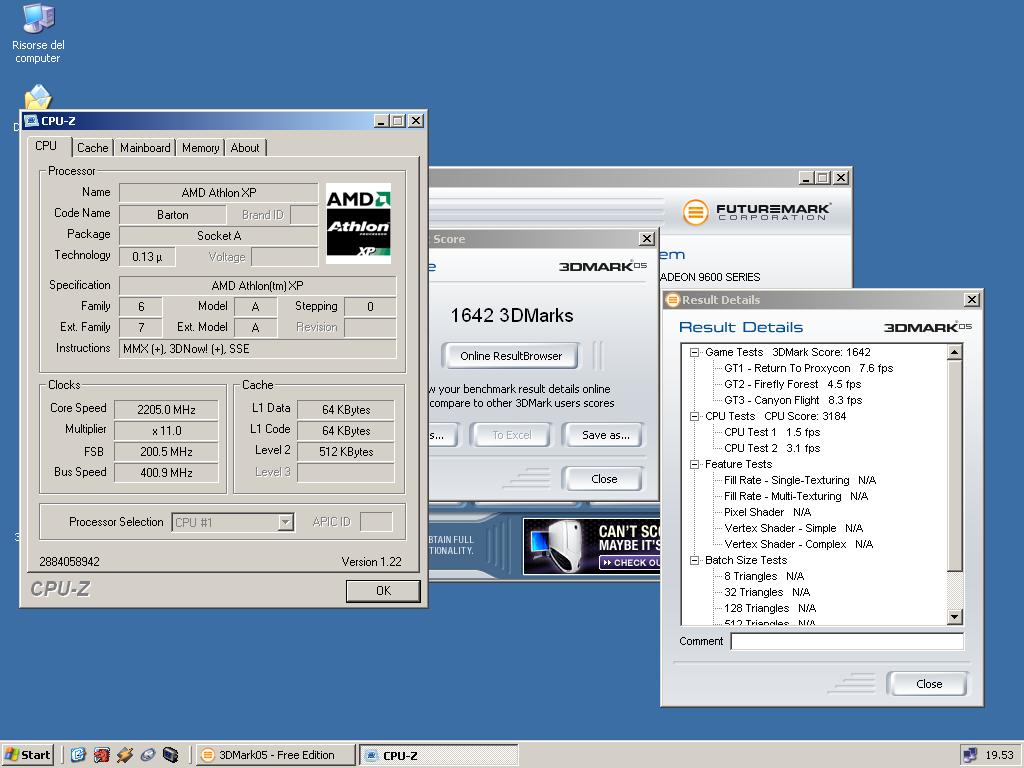Open the Processor Selection dropdown
This screenshot has width=1024, height=768.
[x=285, y=522]
